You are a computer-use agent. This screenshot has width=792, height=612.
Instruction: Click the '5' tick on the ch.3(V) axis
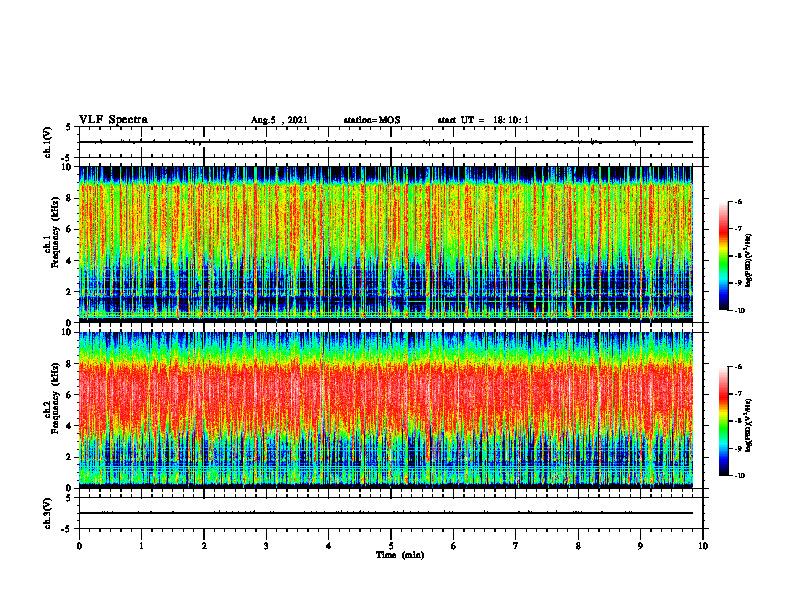[x=68, y=498]
